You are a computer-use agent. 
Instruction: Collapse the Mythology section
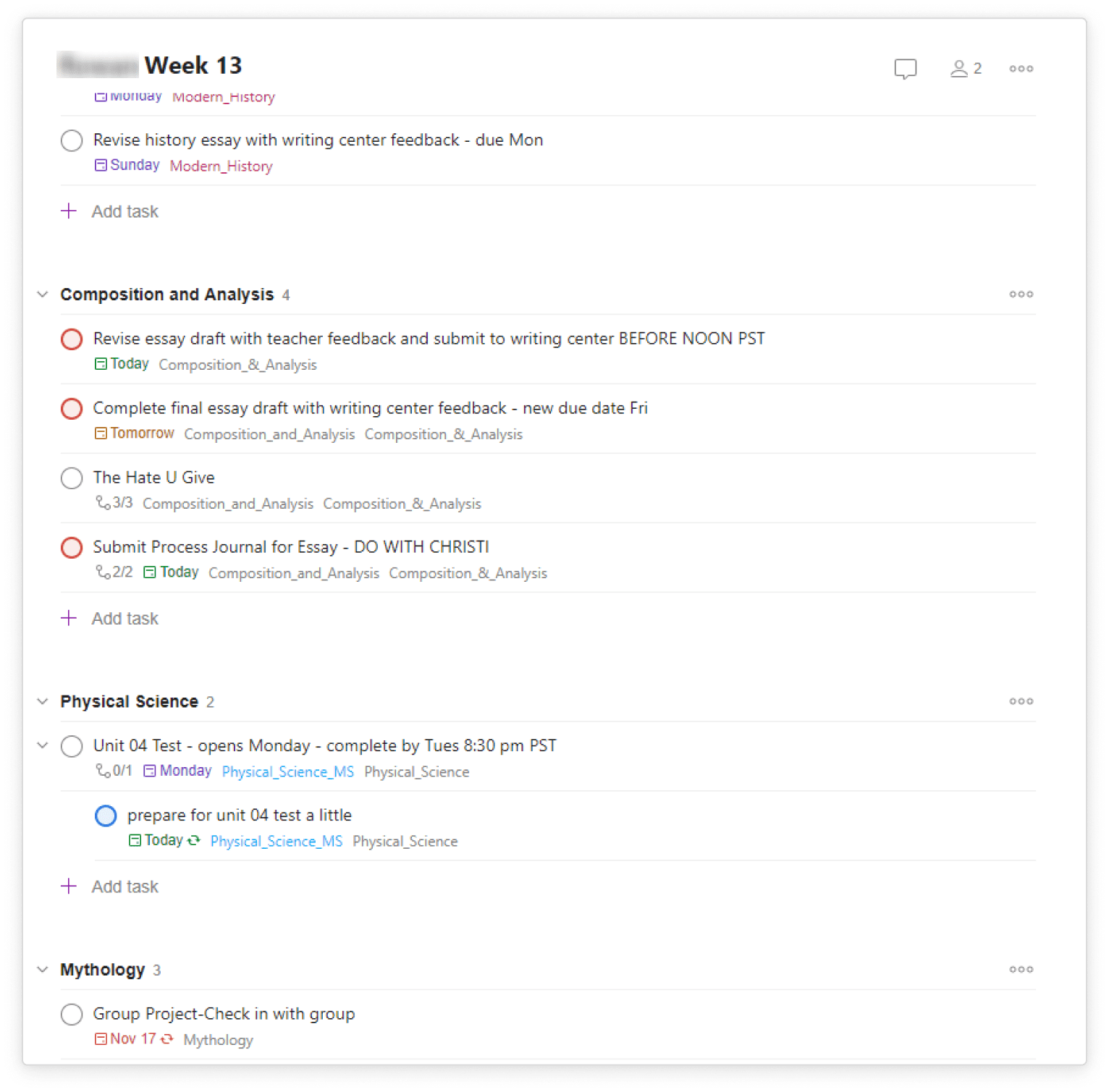(42, 970)
